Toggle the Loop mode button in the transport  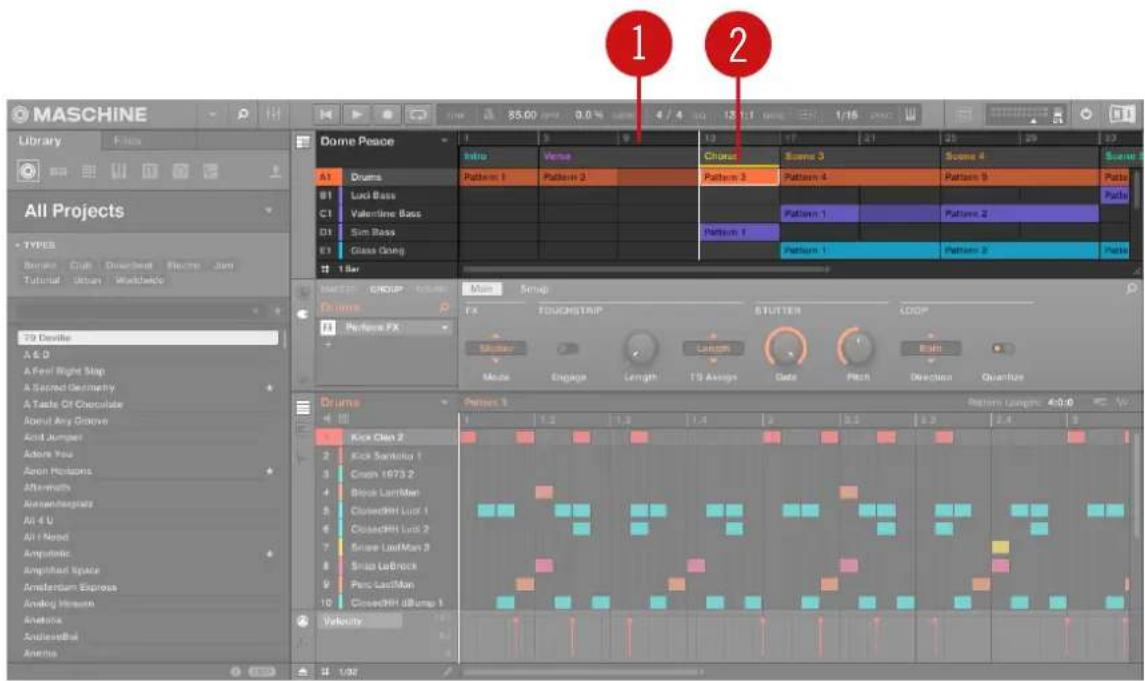(x=418, y=113)
